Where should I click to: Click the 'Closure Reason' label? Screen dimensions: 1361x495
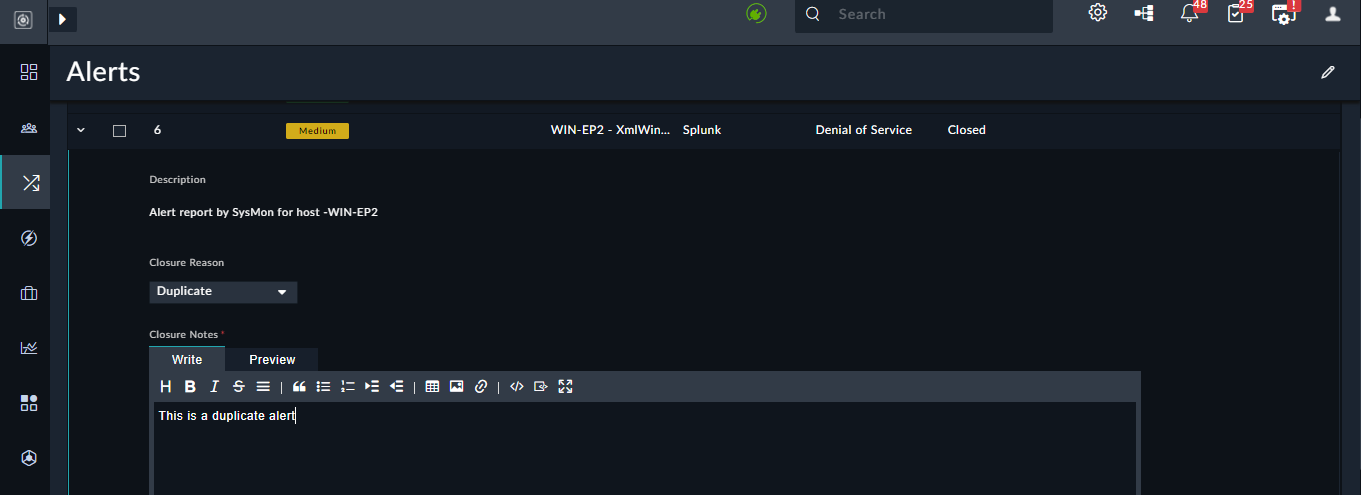point(187,263)
